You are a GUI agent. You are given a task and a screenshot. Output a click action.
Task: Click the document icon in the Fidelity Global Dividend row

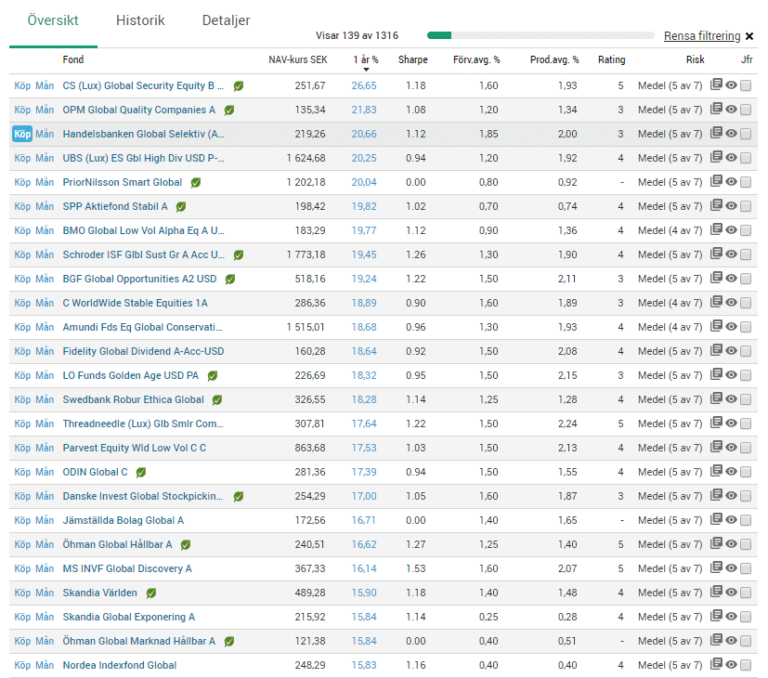(x=716, y=351)
